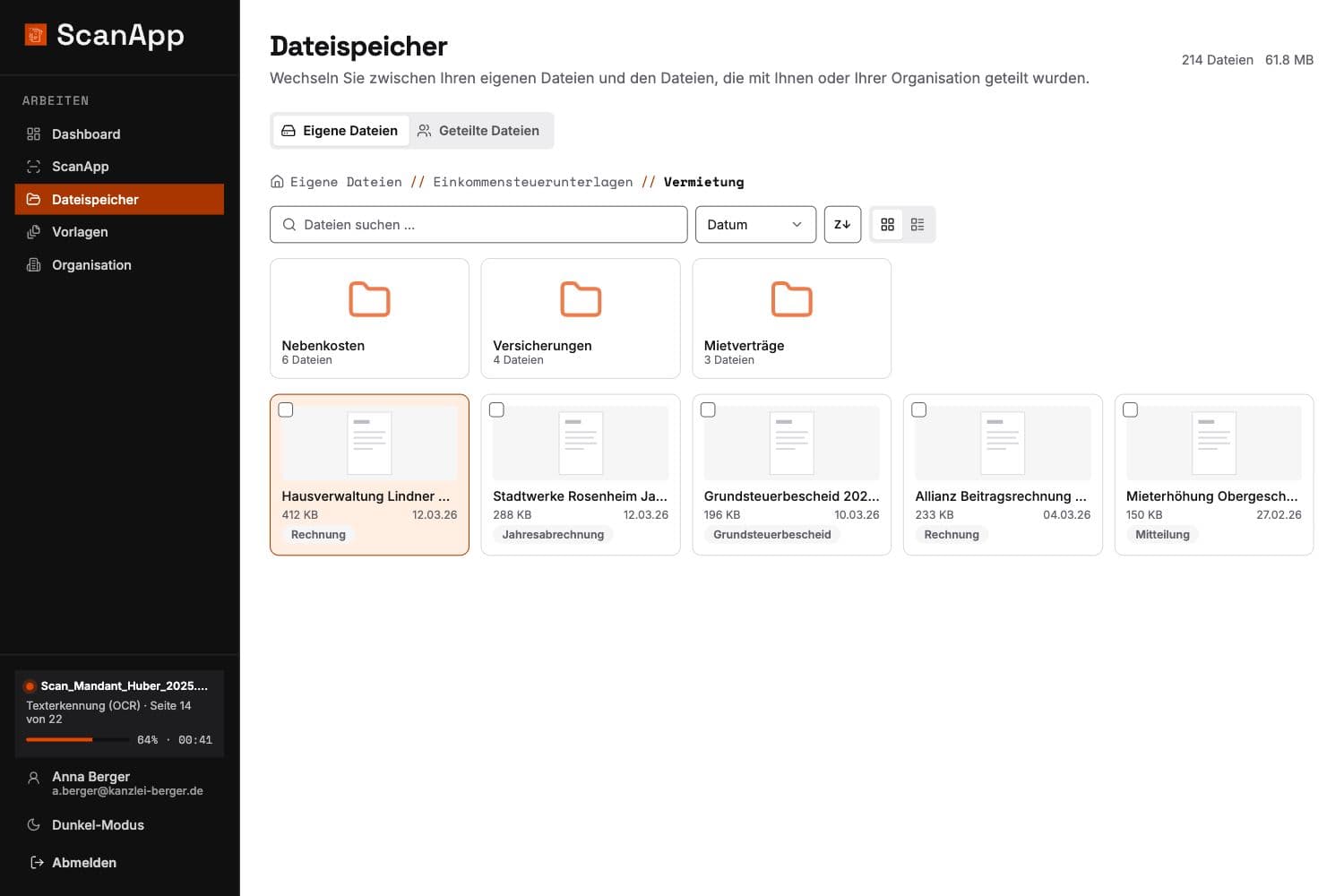This screenshot has height=896, width=1344.
Task: Click the 214 Dateien count
Action: tap(1217, 60)
